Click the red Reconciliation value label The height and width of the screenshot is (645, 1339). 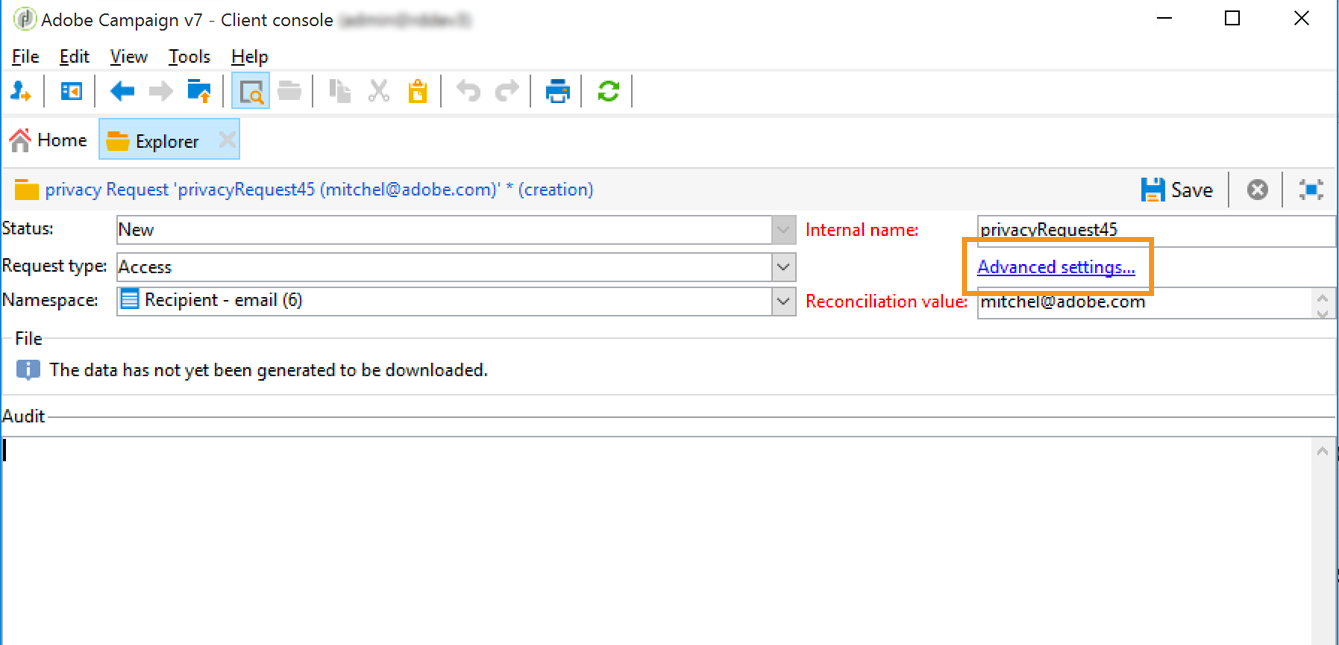click(x=886, y=302)
